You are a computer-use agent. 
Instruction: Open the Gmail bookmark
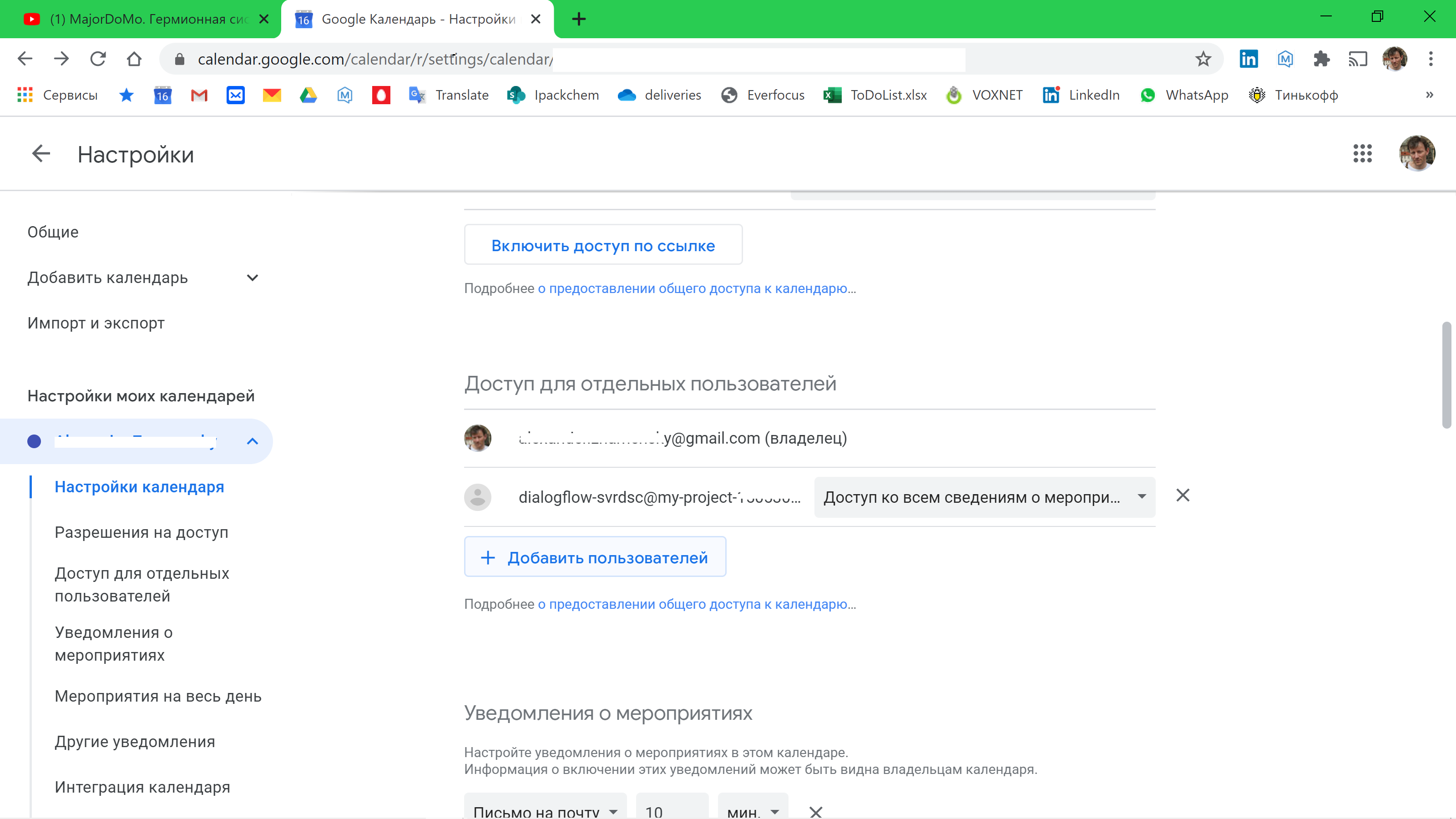point(199,95)
